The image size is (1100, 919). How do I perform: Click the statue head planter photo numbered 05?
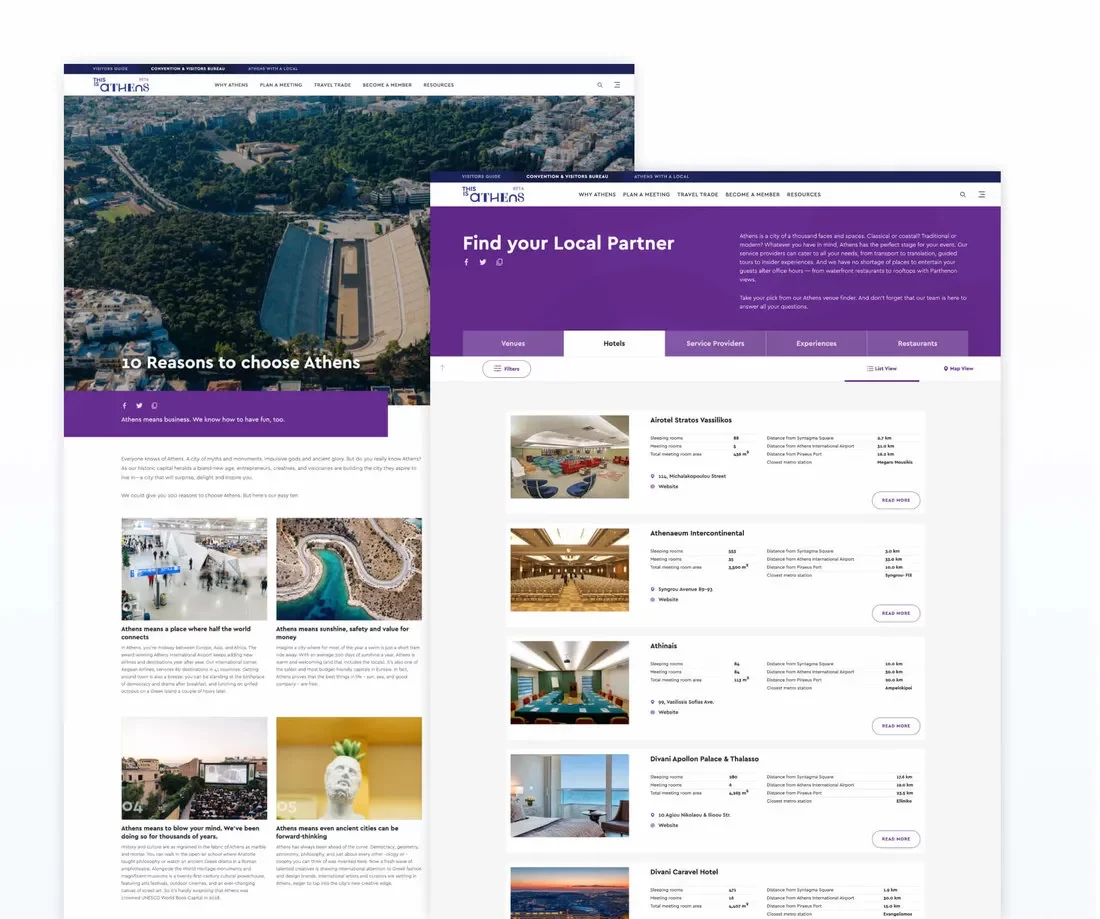tap(349, 768)
